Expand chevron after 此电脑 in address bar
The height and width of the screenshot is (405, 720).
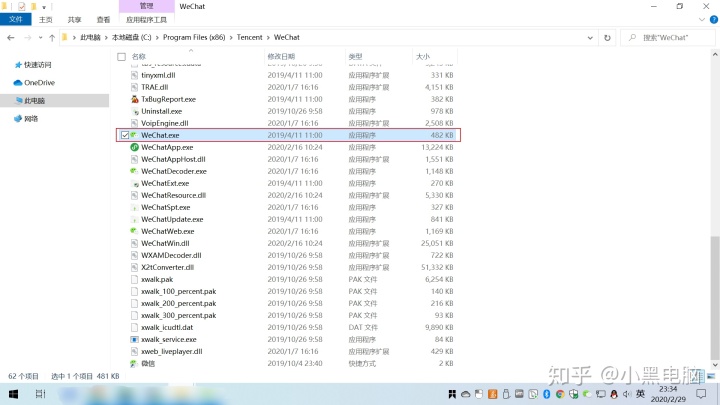pos(106,38)
